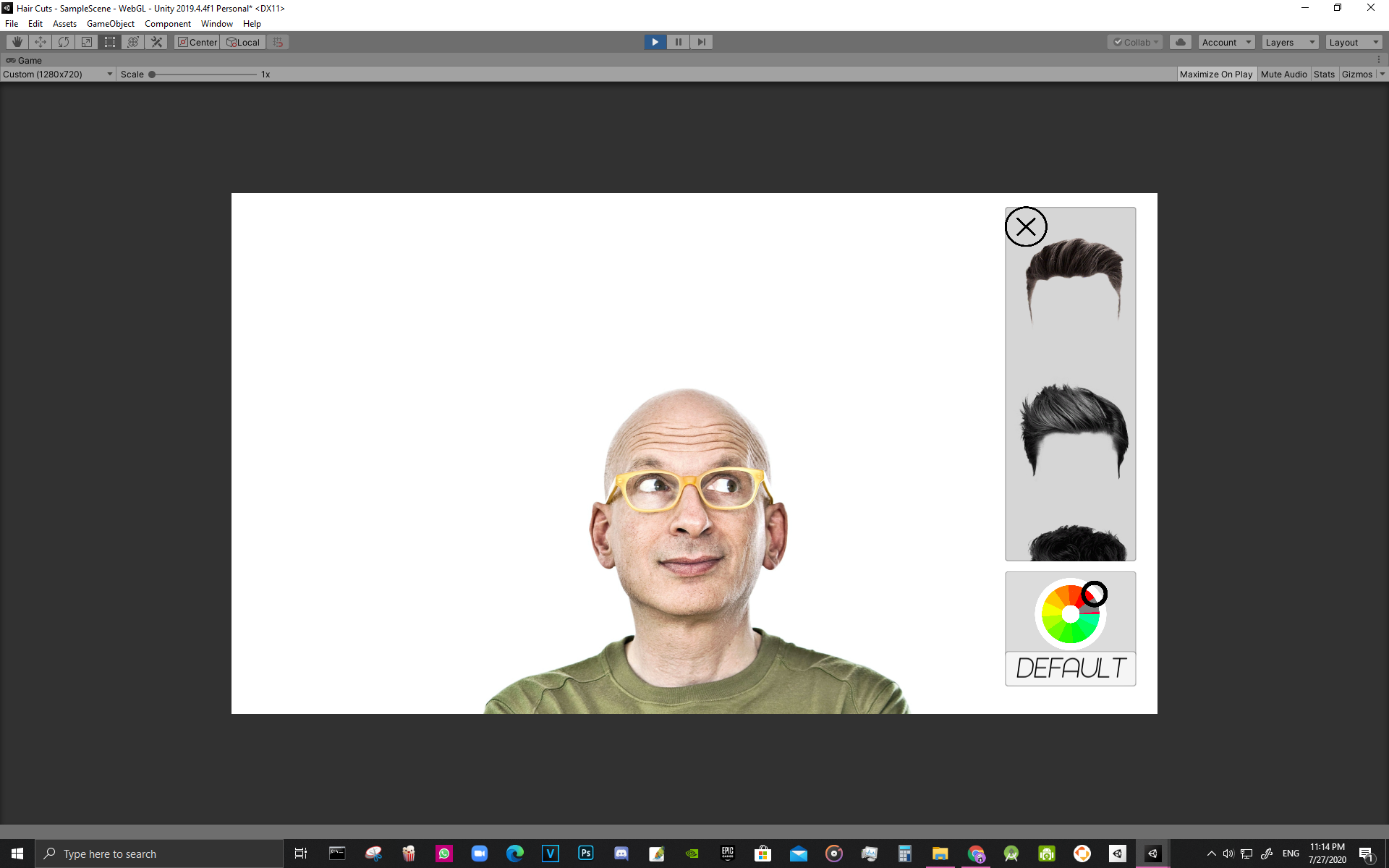Viewport: 1389px width, 868px height.
Task: Open the Assets menu
Action: tap(65, 24)
